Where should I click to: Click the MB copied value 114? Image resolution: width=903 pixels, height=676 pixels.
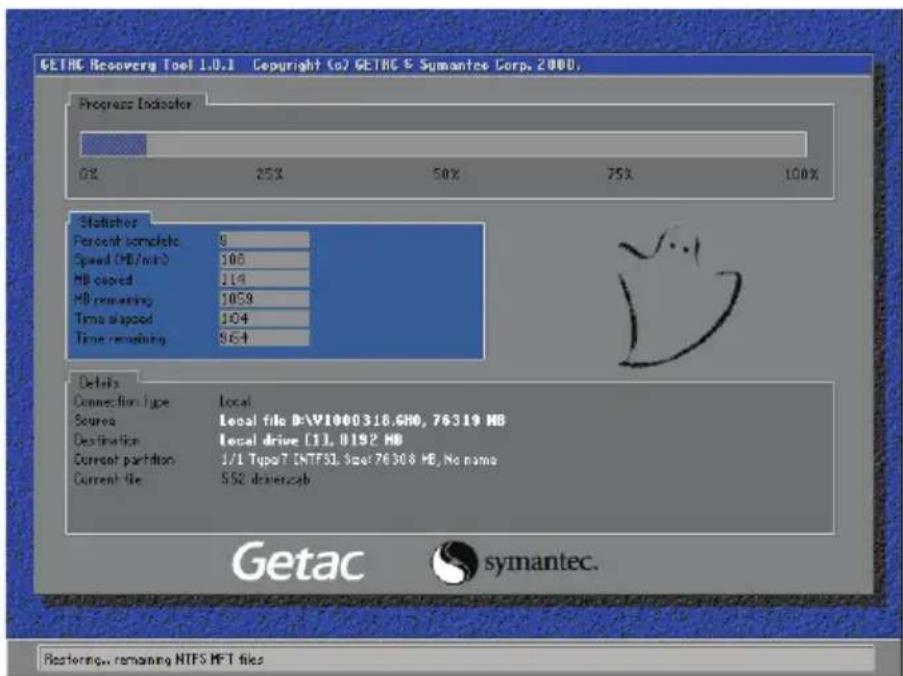[x=264, y=279]
